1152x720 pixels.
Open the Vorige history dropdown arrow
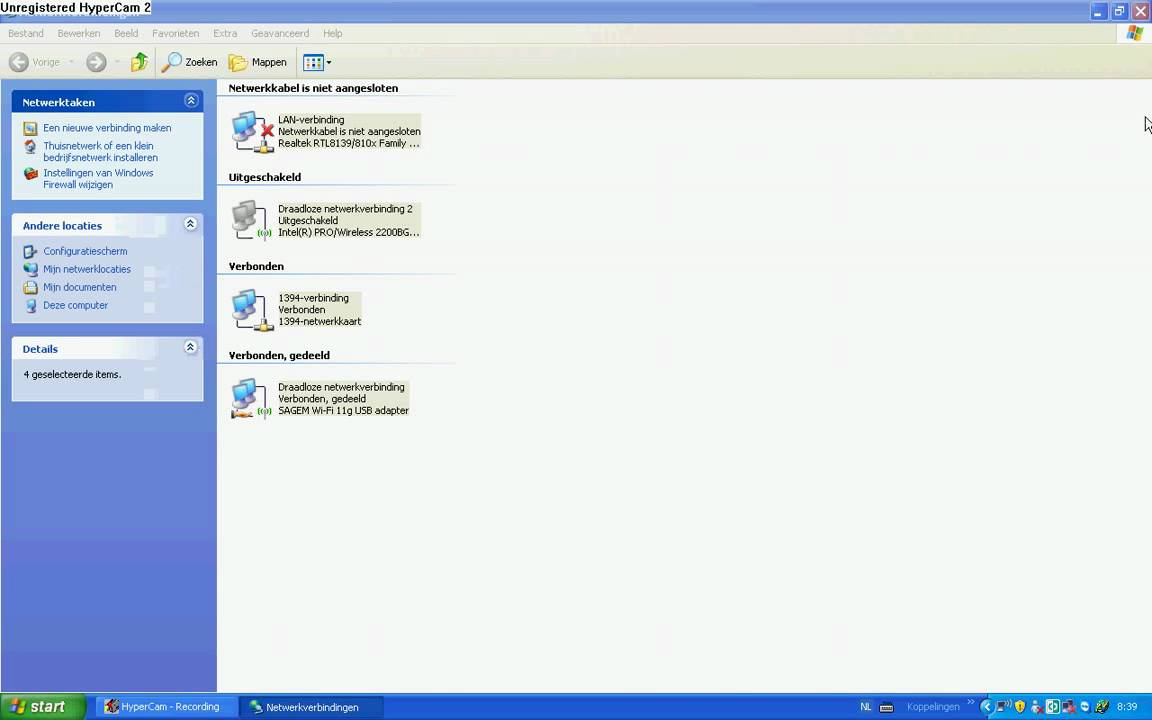[71, 62]
